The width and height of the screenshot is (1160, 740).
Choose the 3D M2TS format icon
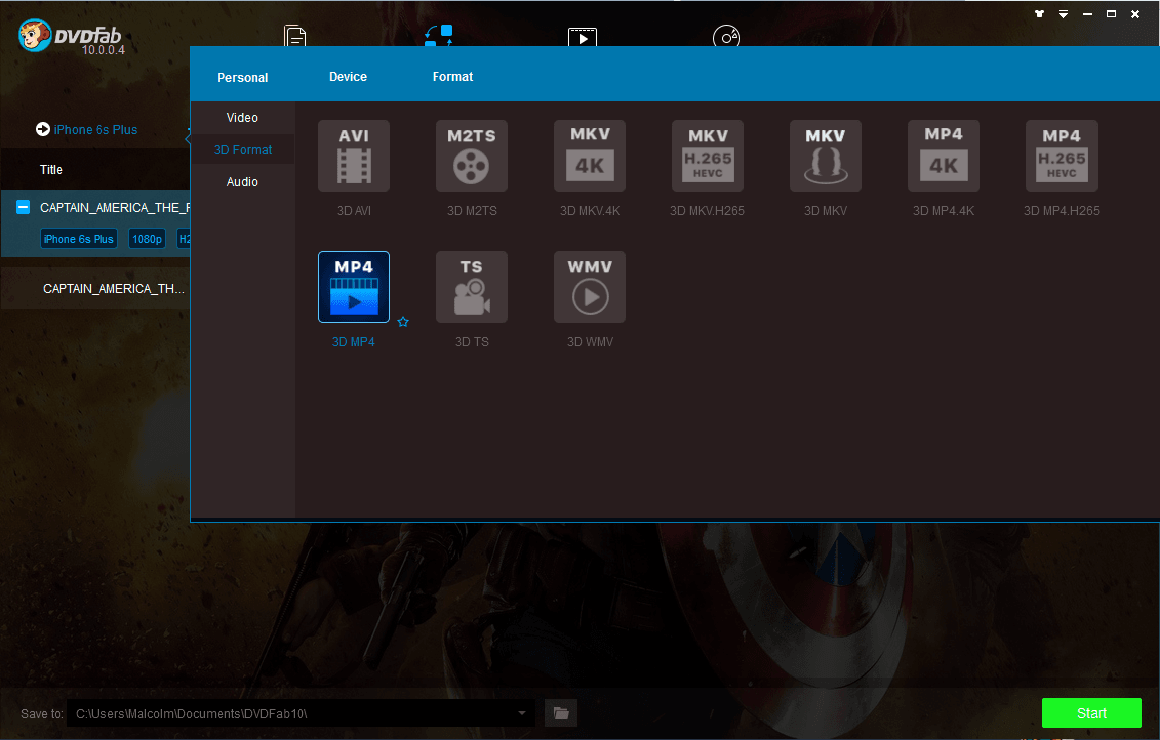click(472, 156)
